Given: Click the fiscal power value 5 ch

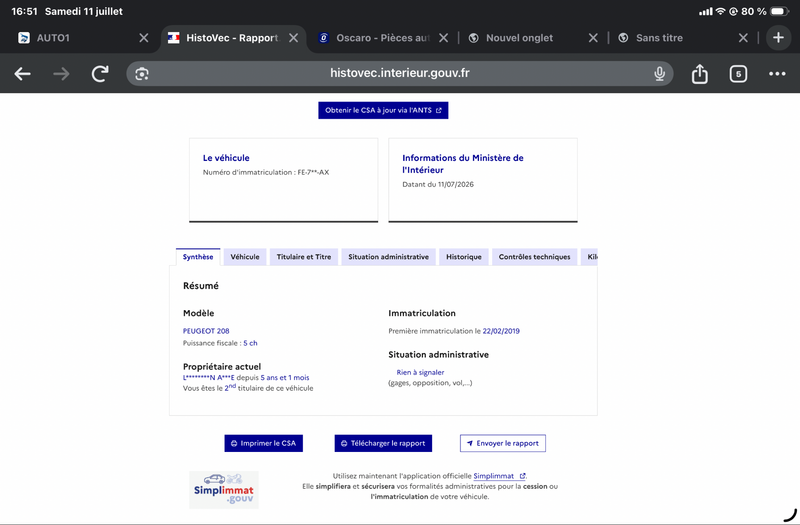Looking at the screenshot, I should pos(251,343).
